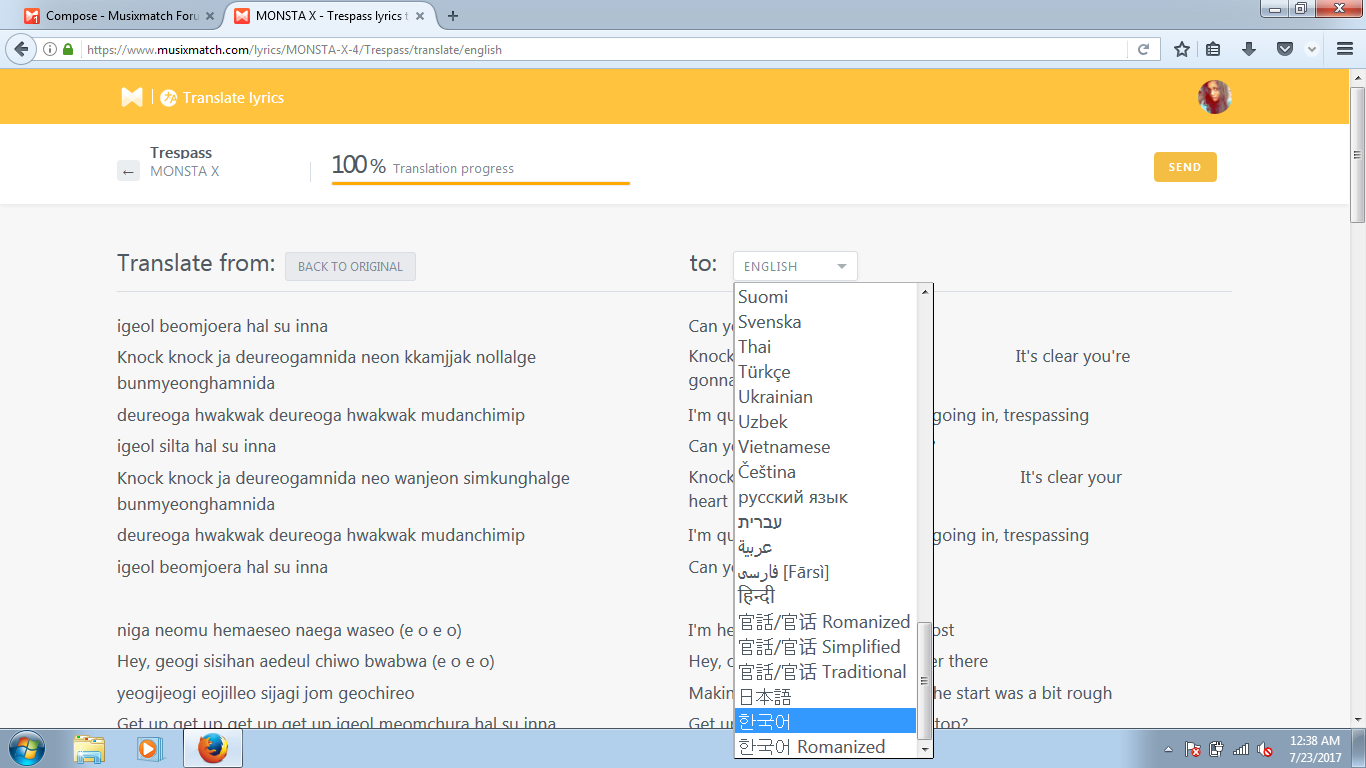Pick Ukrainian from the dropdown list
This screenshot has width=1366, height=768.
(x=826, y=397)
